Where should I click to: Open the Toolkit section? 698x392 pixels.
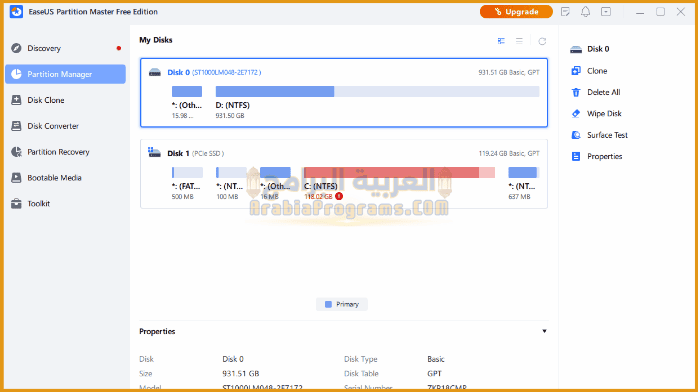(x=65, y=203)
